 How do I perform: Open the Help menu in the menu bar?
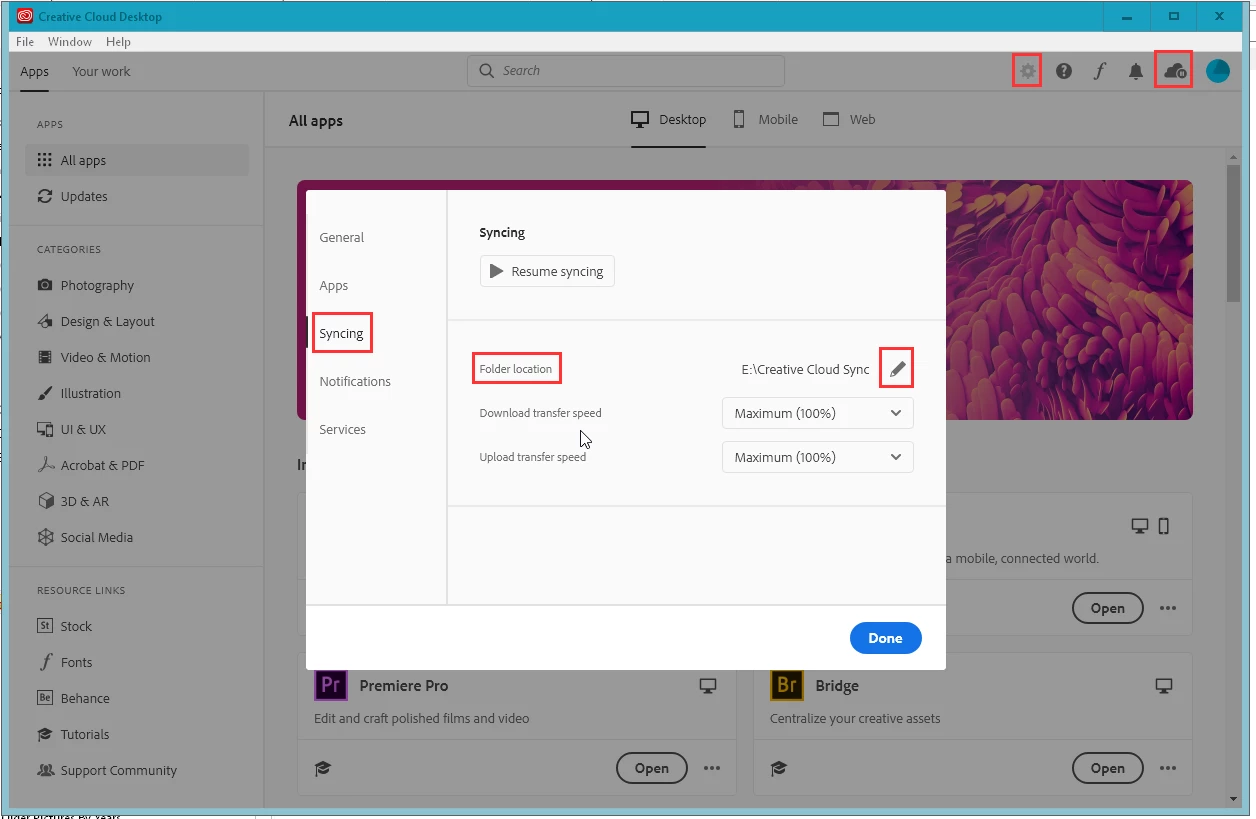tap(118, 42)
